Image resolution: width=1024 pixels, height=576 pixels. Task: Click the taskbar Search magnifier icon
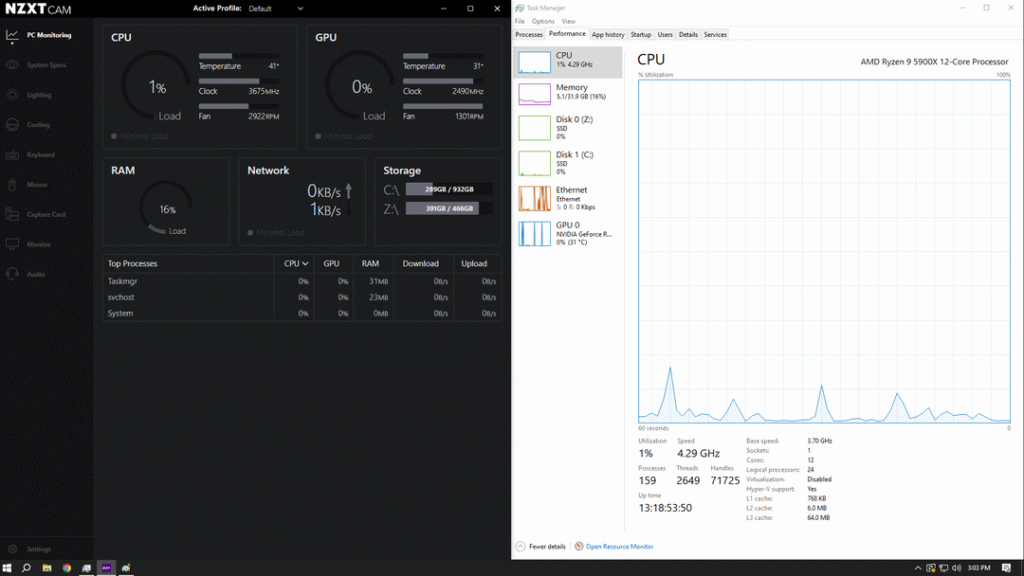point(27,568)
